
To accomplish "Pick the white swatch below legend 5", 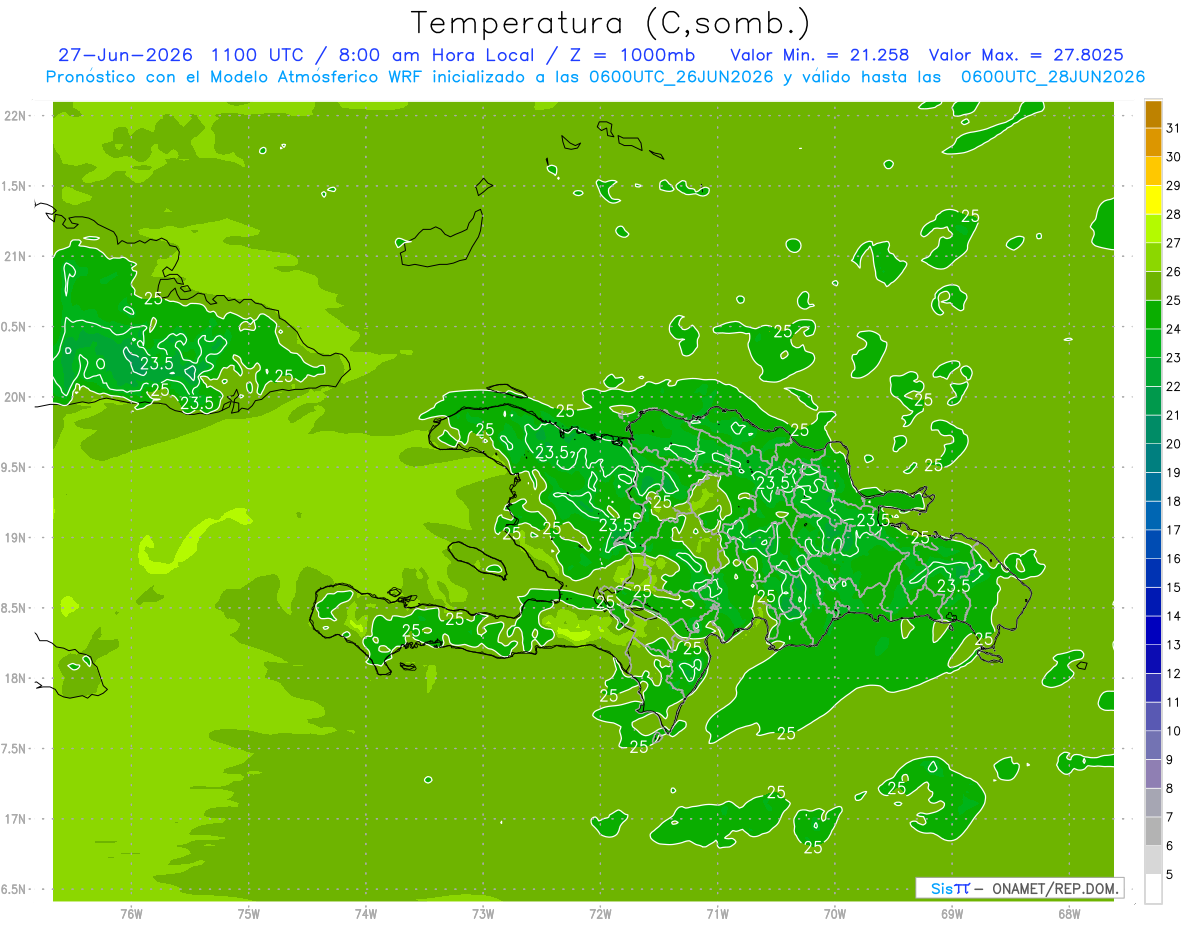I will (x=1153, y=889).
